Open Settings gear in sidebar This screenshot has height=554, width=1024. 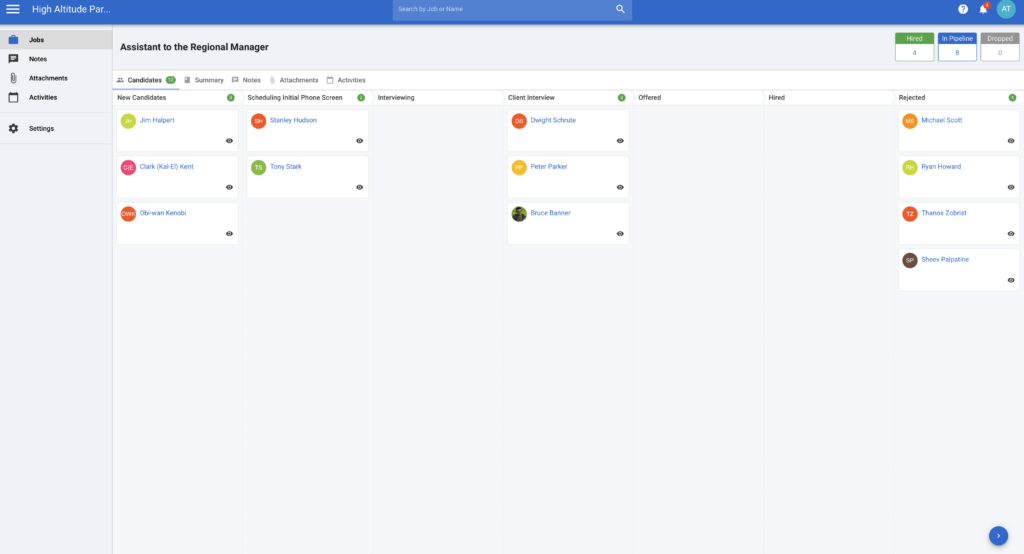tap(13, 128)
